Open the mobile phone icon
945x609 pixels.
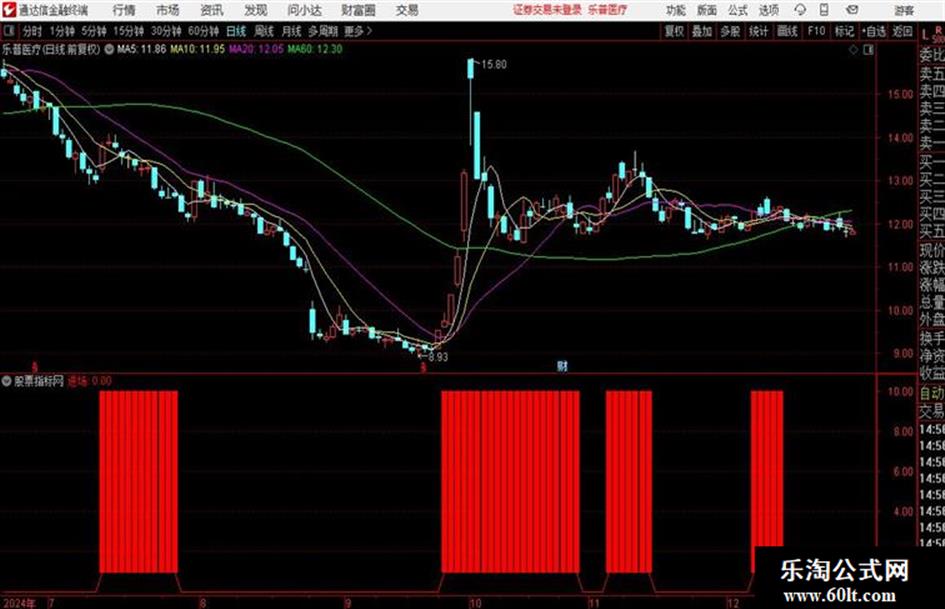click(824, 10)
